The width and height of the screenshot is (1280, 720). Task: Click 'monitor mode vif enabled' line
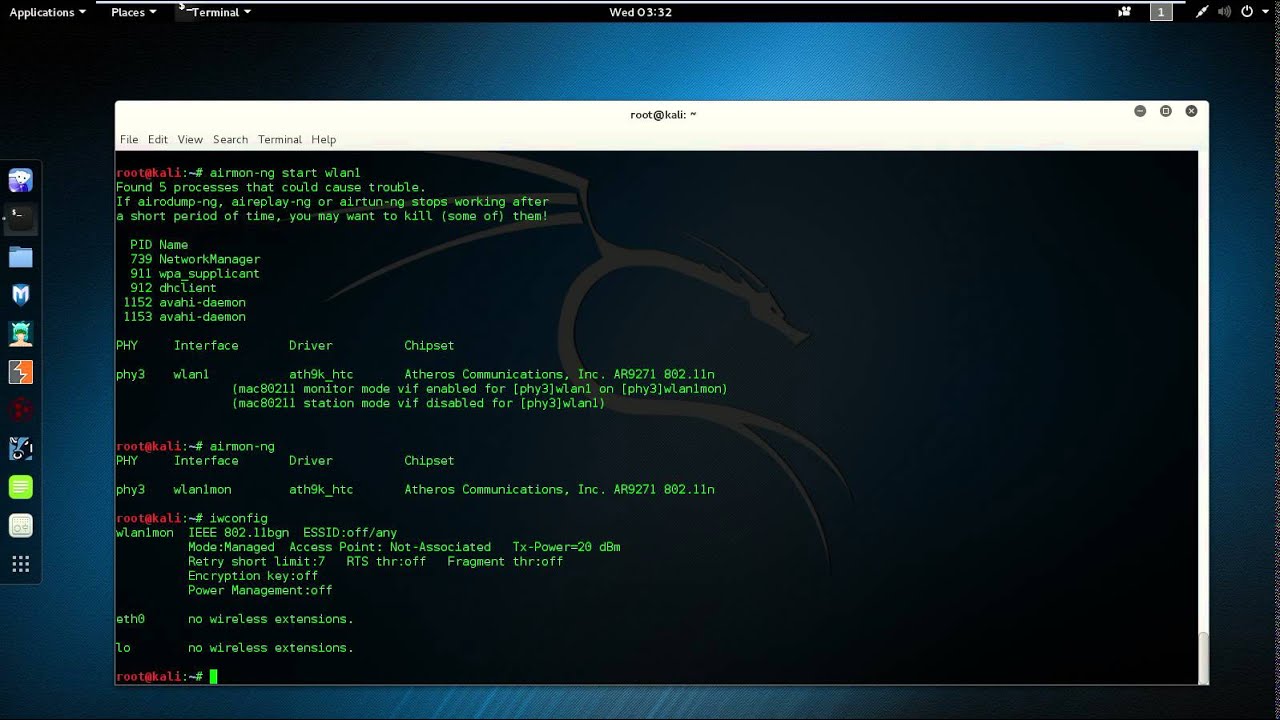tap(480, 389)
